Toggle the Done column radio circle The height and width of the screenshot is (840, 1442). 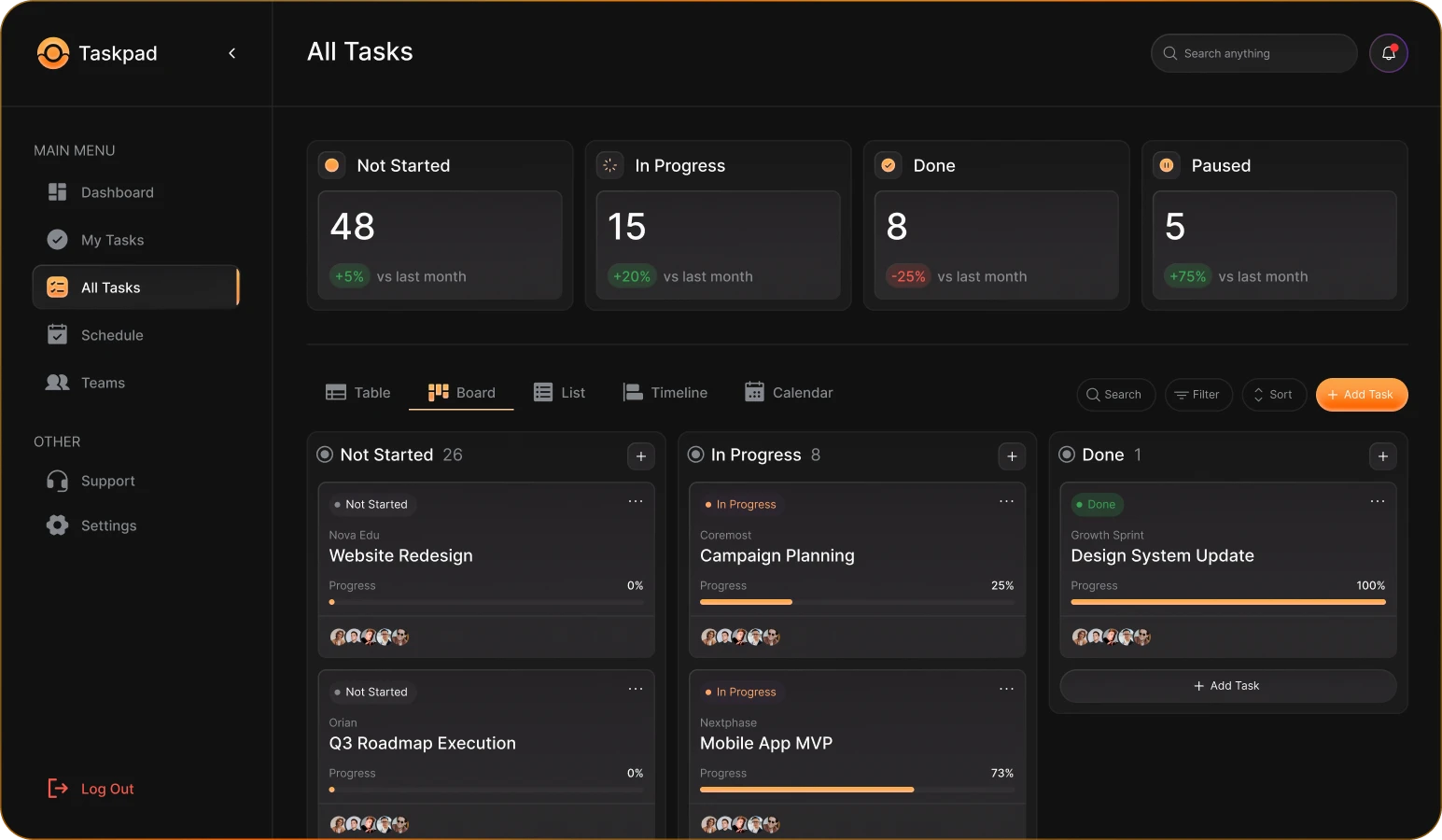point(1067,455)
